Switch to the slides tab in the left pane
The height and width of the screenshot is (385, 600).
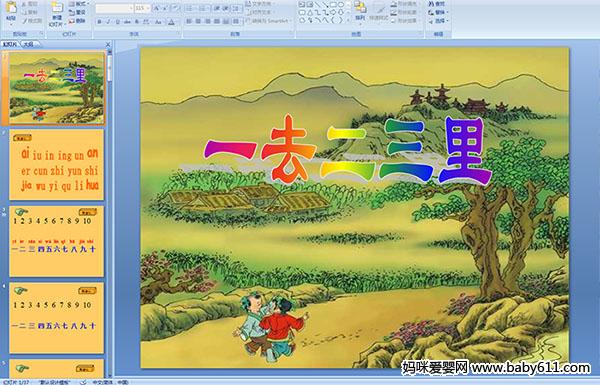point(10,44)
